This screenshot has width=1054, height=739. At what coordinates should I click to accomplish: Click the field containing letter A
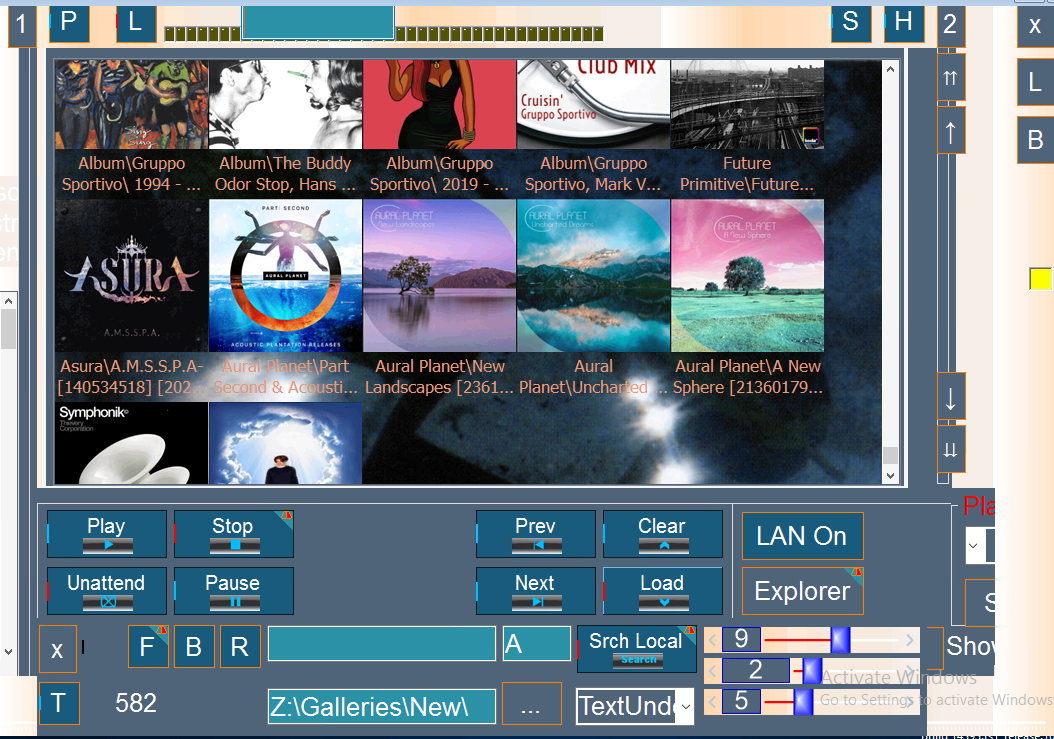point(536,644)
